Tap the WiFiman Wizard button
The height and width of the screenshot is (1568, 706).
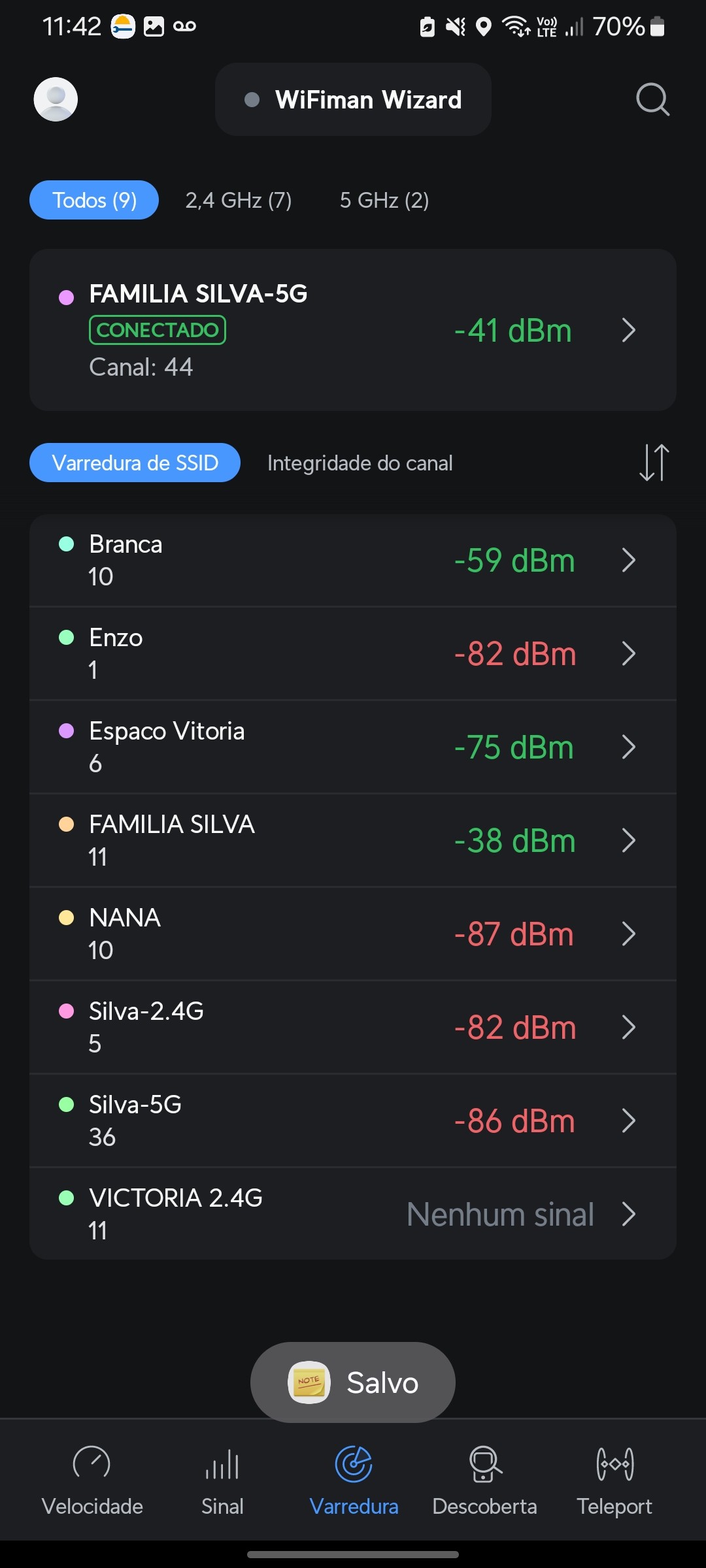353,99
